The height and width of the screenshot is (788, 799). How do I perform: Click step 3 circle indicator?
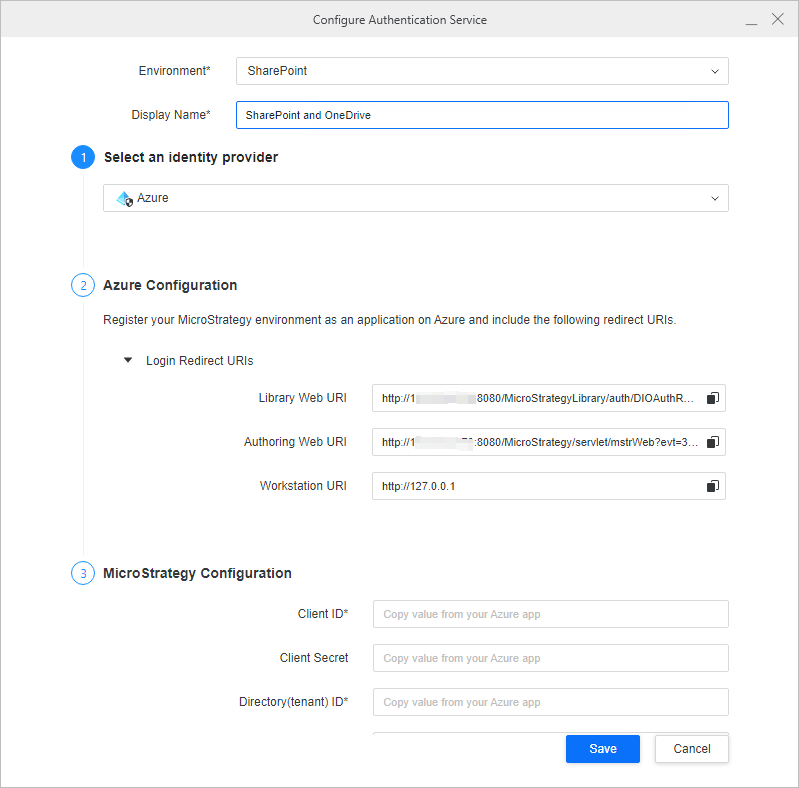coord(82,573)
